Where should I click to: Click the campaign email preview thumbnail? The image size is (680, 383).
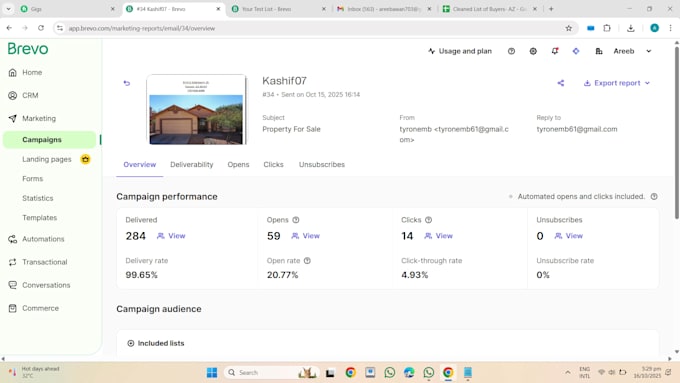196,109
